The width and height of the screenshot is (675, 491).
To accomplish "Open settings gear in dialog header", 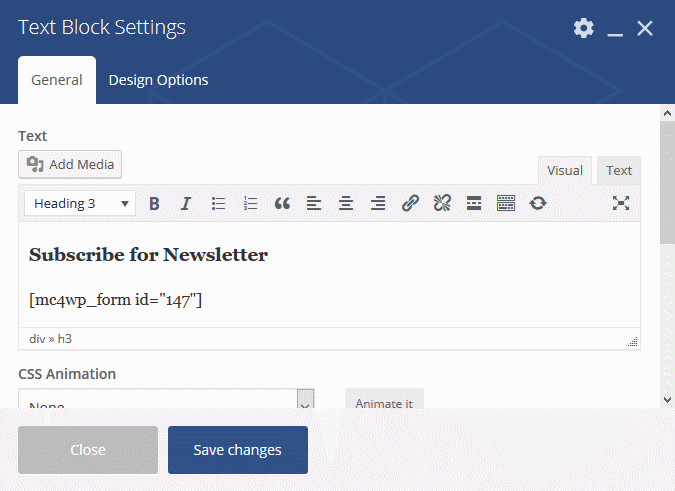I will pos(583,28).
